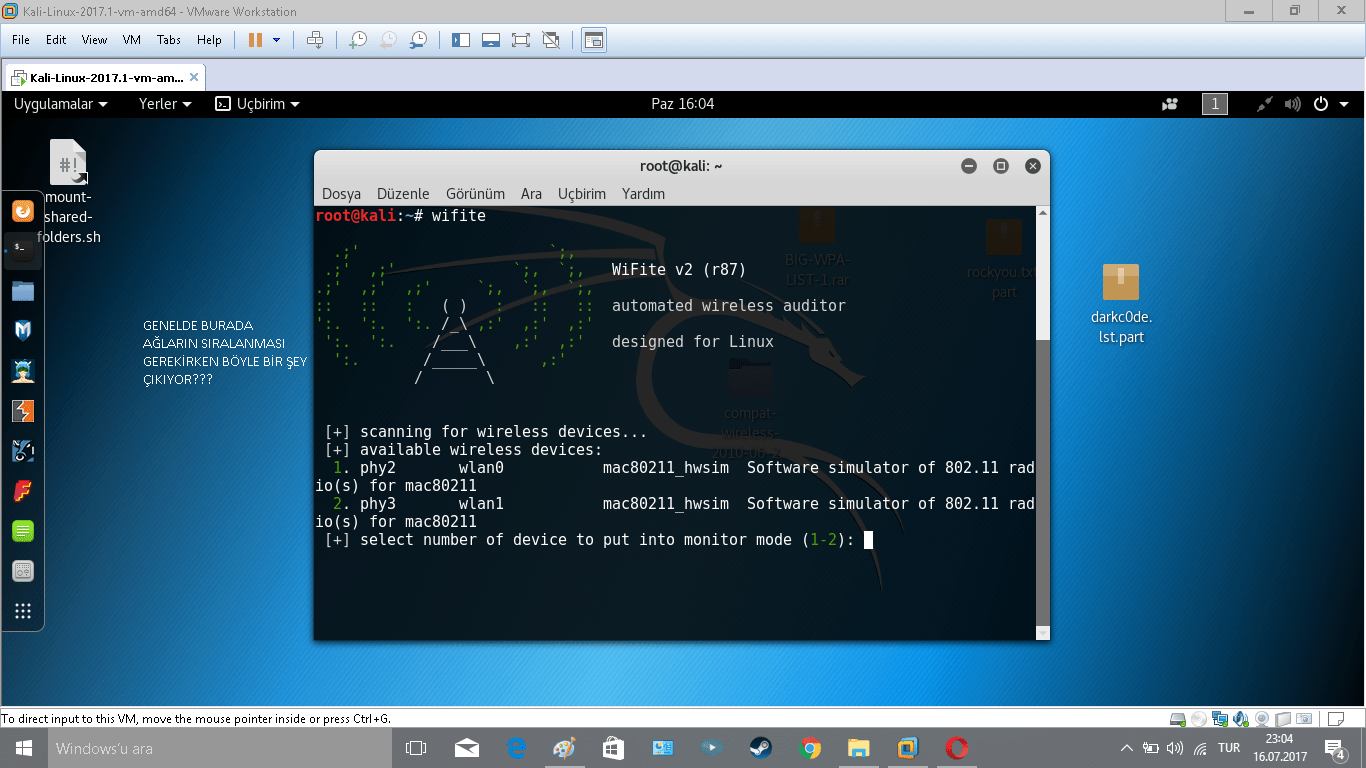Screen dimensions: 1366x768
Task: Open VMware Edit menu
Action: [56, 40]
